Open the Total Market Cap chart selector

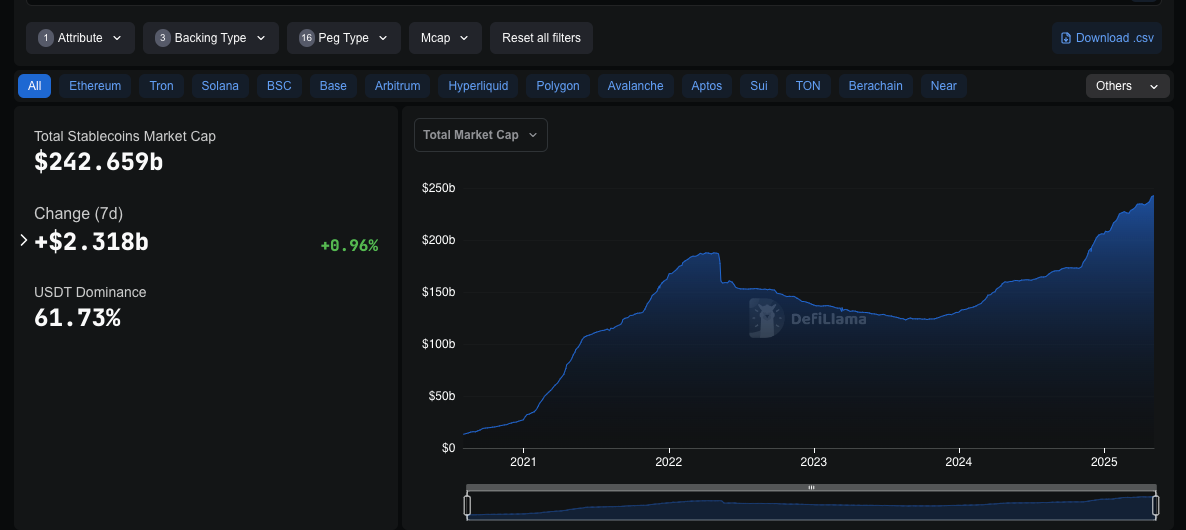pyautogui.click(x=480, y=135)
